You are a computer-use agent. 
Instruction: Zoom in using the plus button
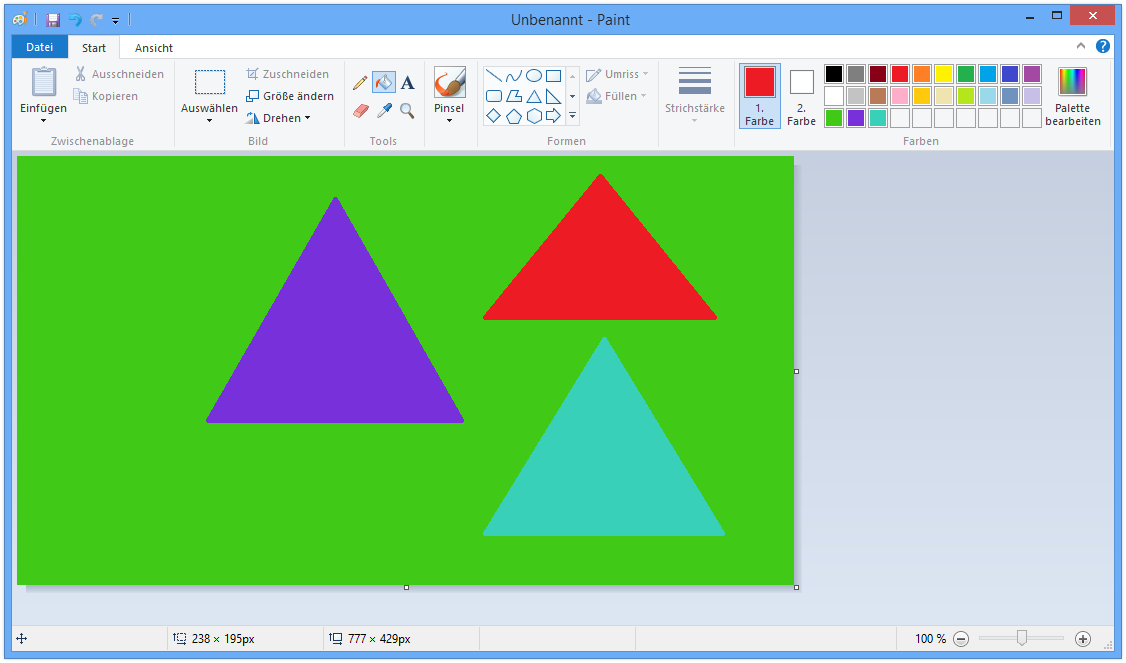tap(1083, 638)
